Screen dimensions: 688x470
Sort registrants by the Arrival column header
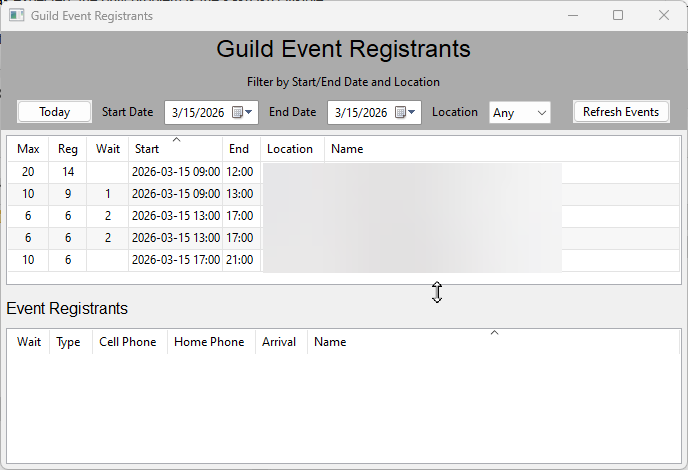279,342
